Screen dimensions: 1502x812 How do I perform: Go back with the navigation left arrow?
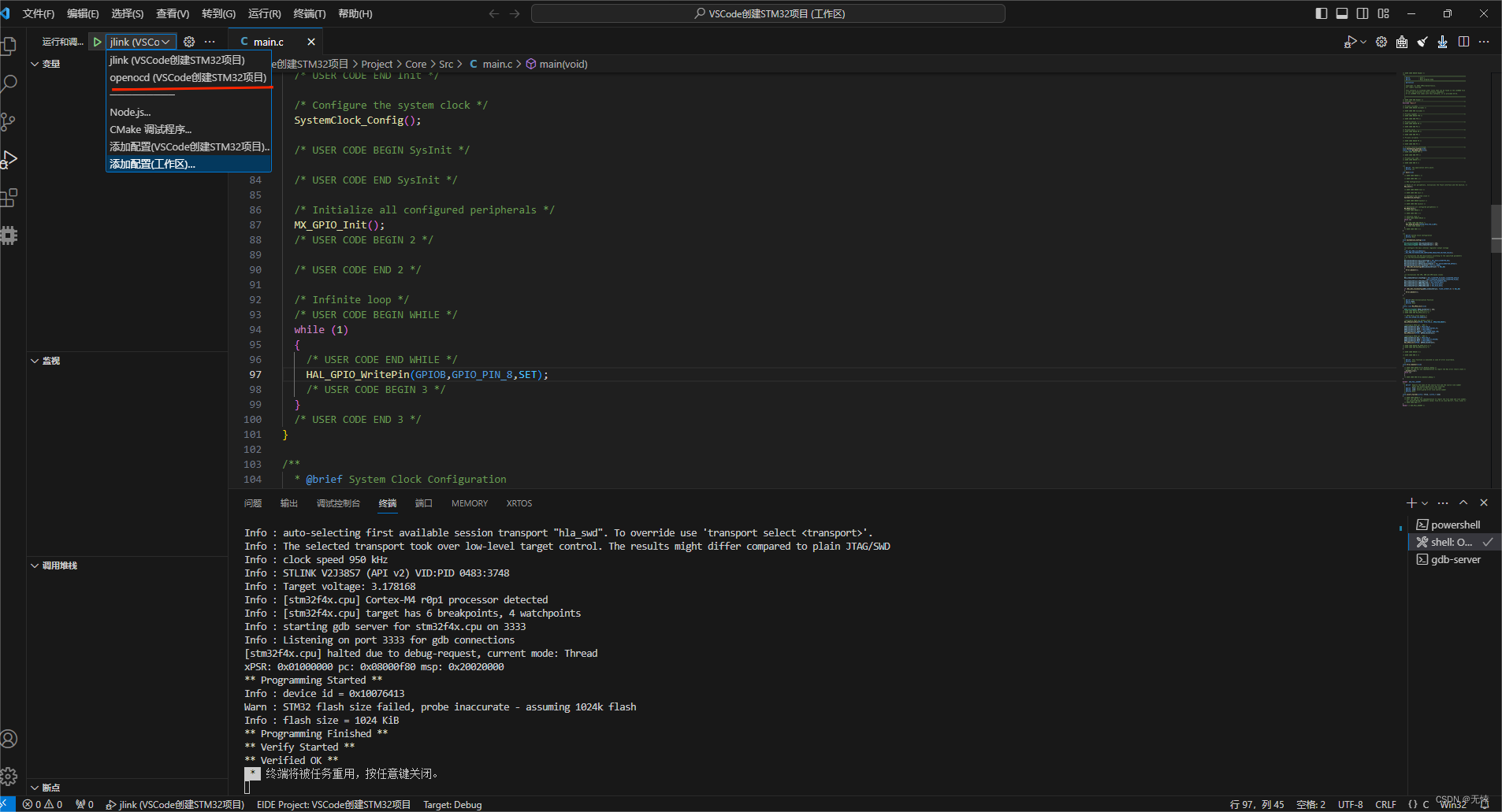click(494, 13)
